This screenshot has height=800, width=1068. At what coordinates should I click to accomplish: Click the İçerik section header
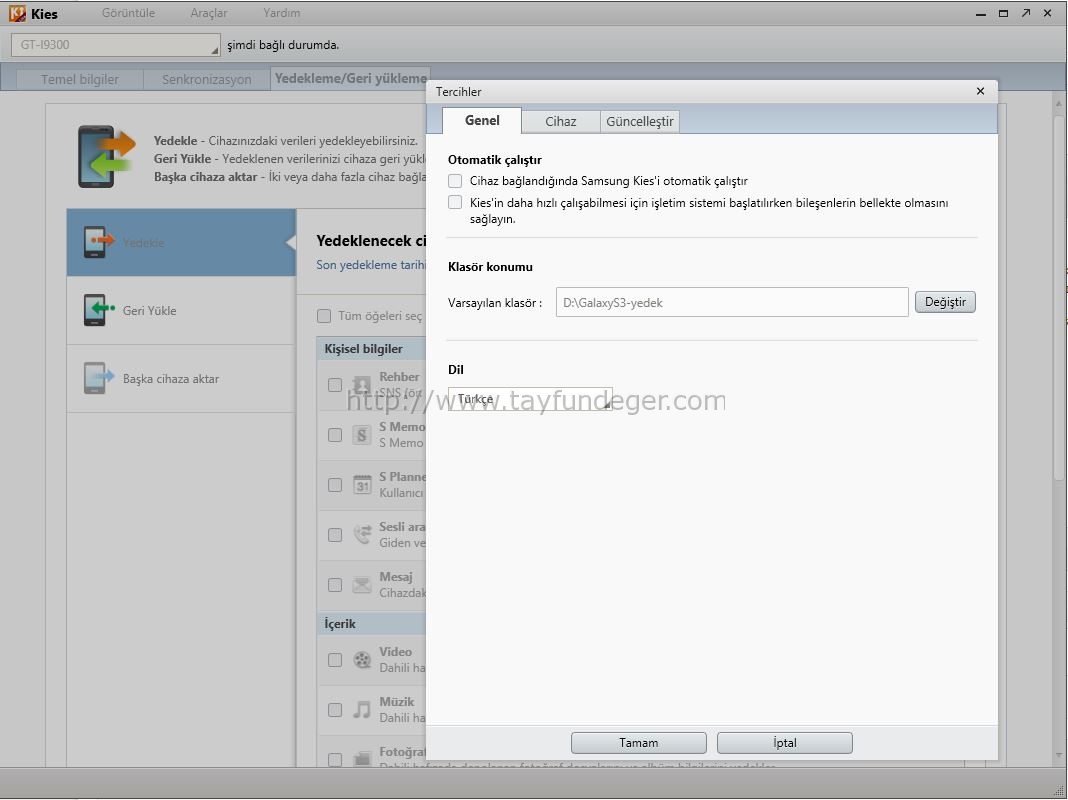pos(371,624)
